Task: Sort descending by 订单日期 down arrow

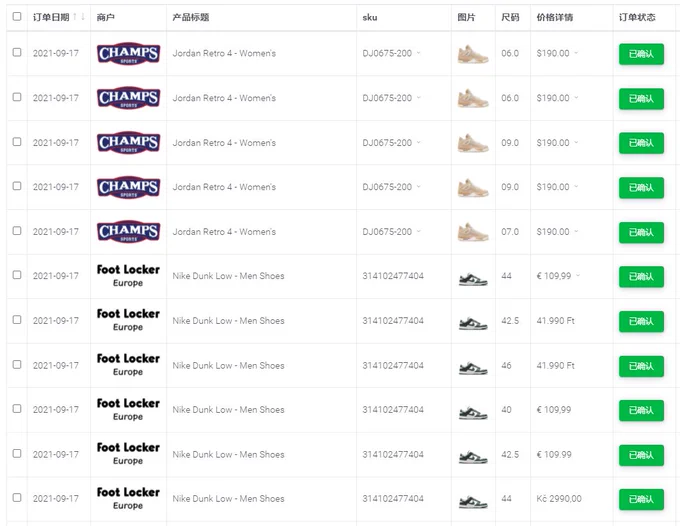Action: (83, 16)
